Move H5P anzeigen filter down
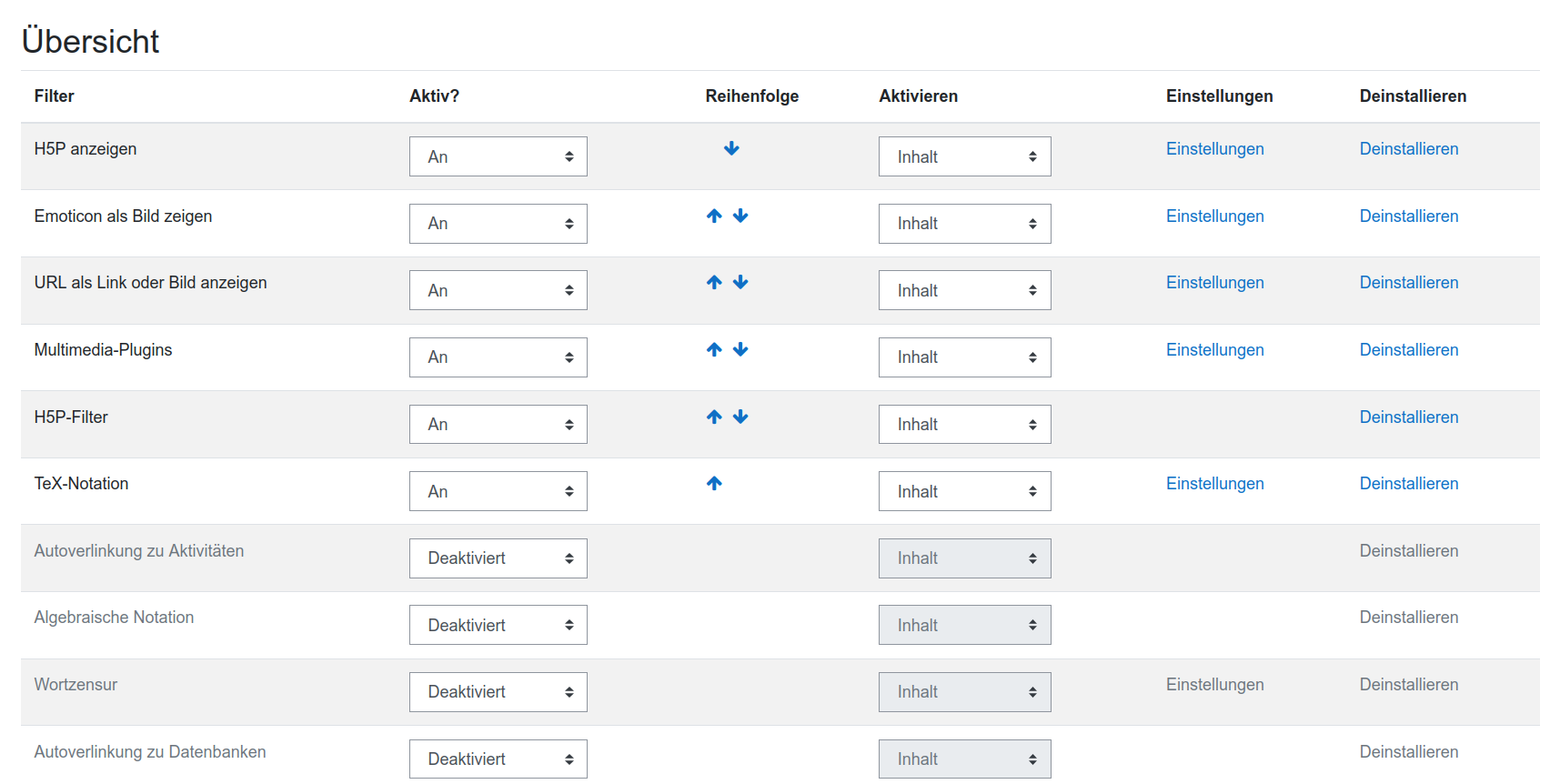Screen dimensions: 1560x784 731,149
